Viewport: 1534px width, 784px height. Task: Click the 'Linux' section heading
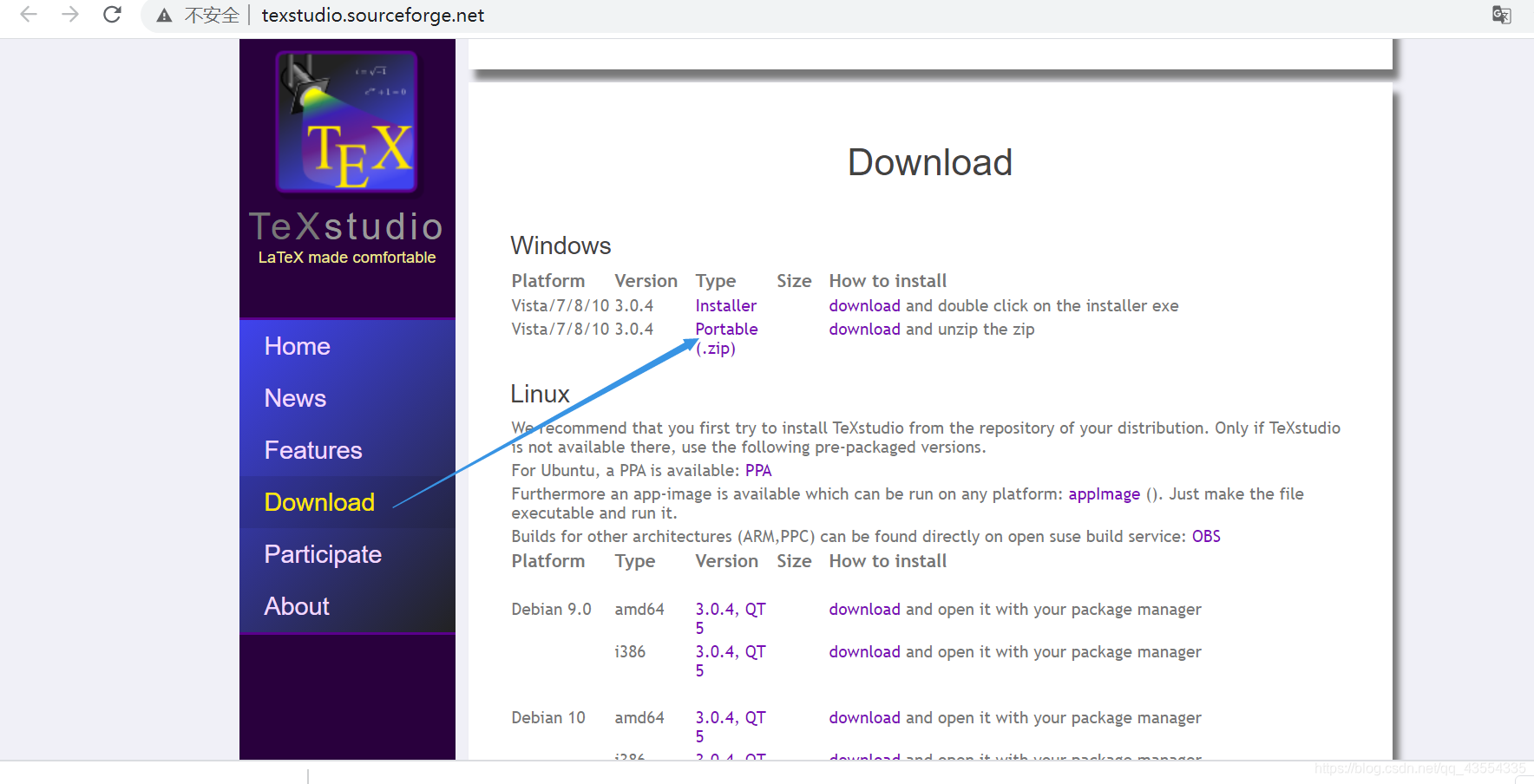(540, 394)
